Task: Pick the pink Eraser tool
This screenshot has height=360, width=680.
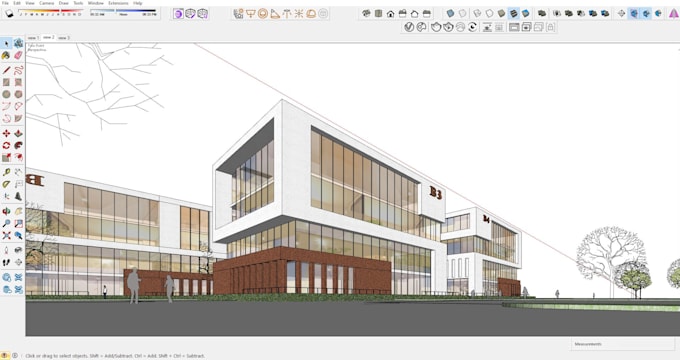Action: click(18, 55)
